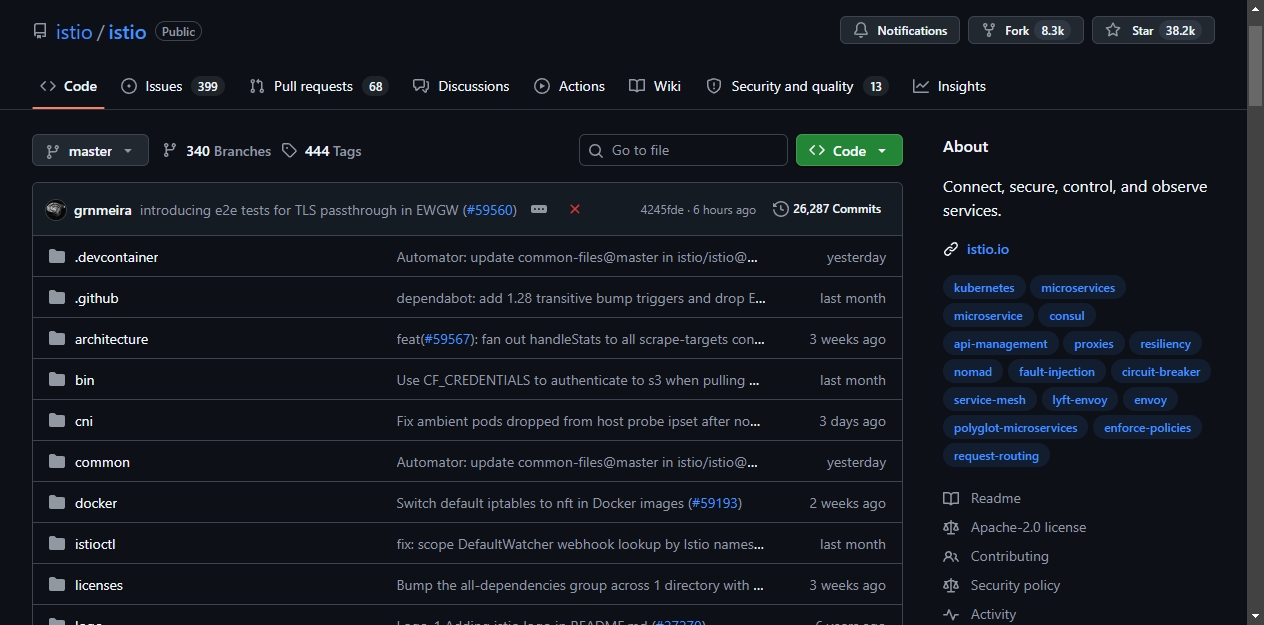Open commit hash 4245fde
Viewport: 1264px width, 625px height.
coord(662,210)
